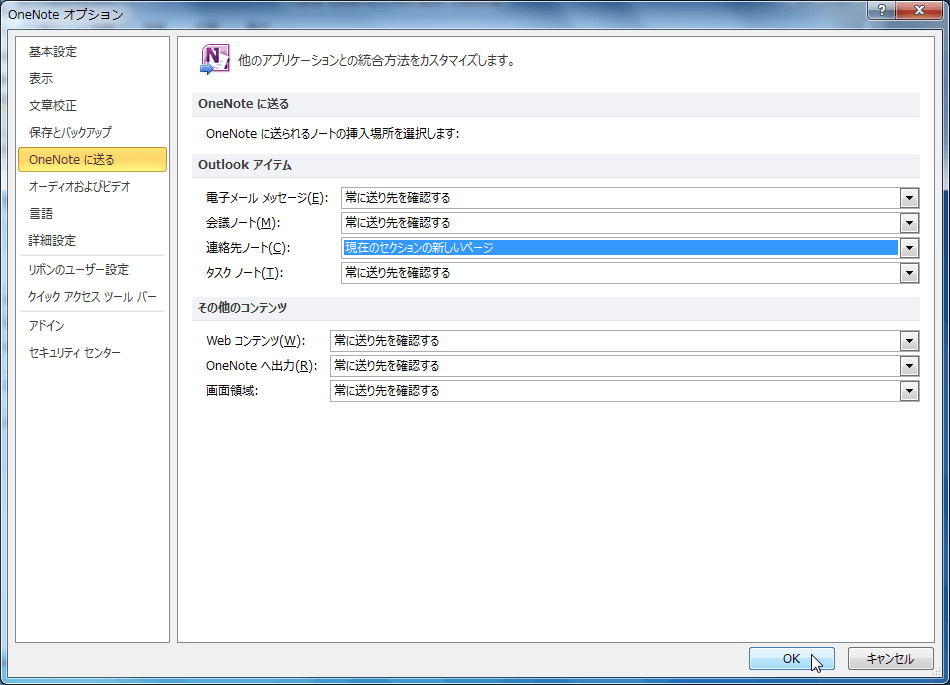Expand 電子メール メッセージ dropdown arrow
The image size is (950, 685).
point(909,198)
